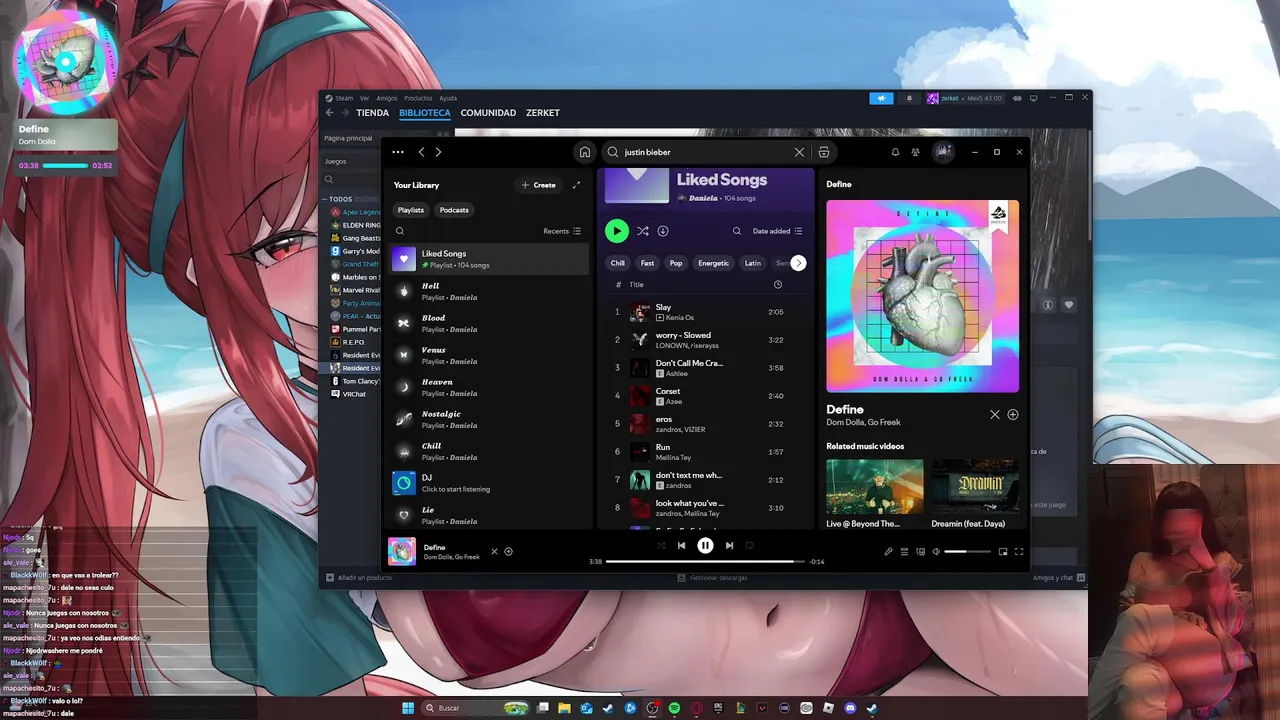Open the miniplayer icon

click(1003, 551)
